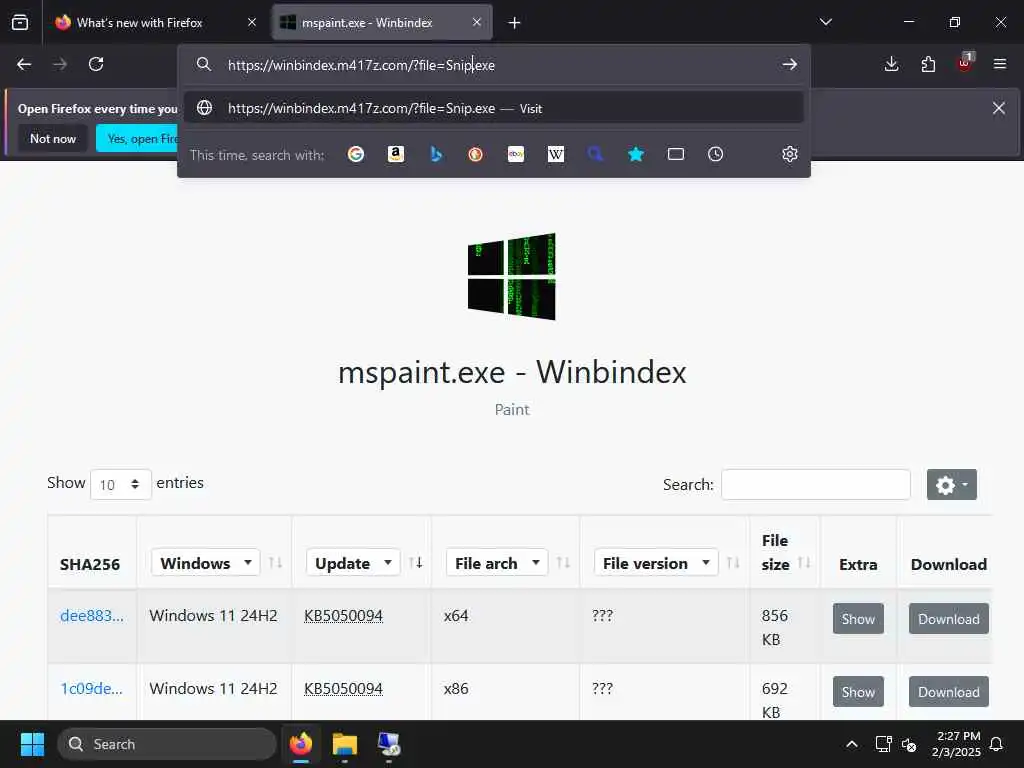Click the blue magnifier search engine icon
Viewport: 1024px width, 768px height.
[x=596, y=154]
